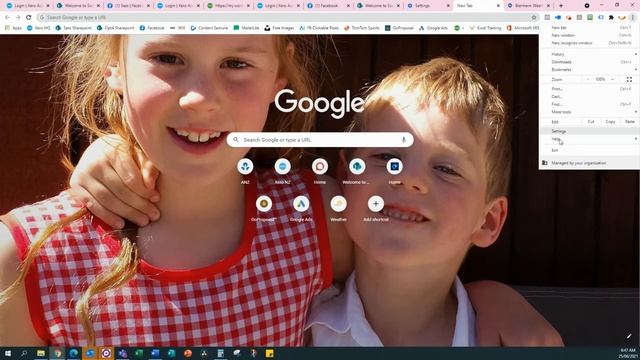This screenshot has width=640, height=360.
Task: Click the browser forward arrow
Action: tap(18, 18)
